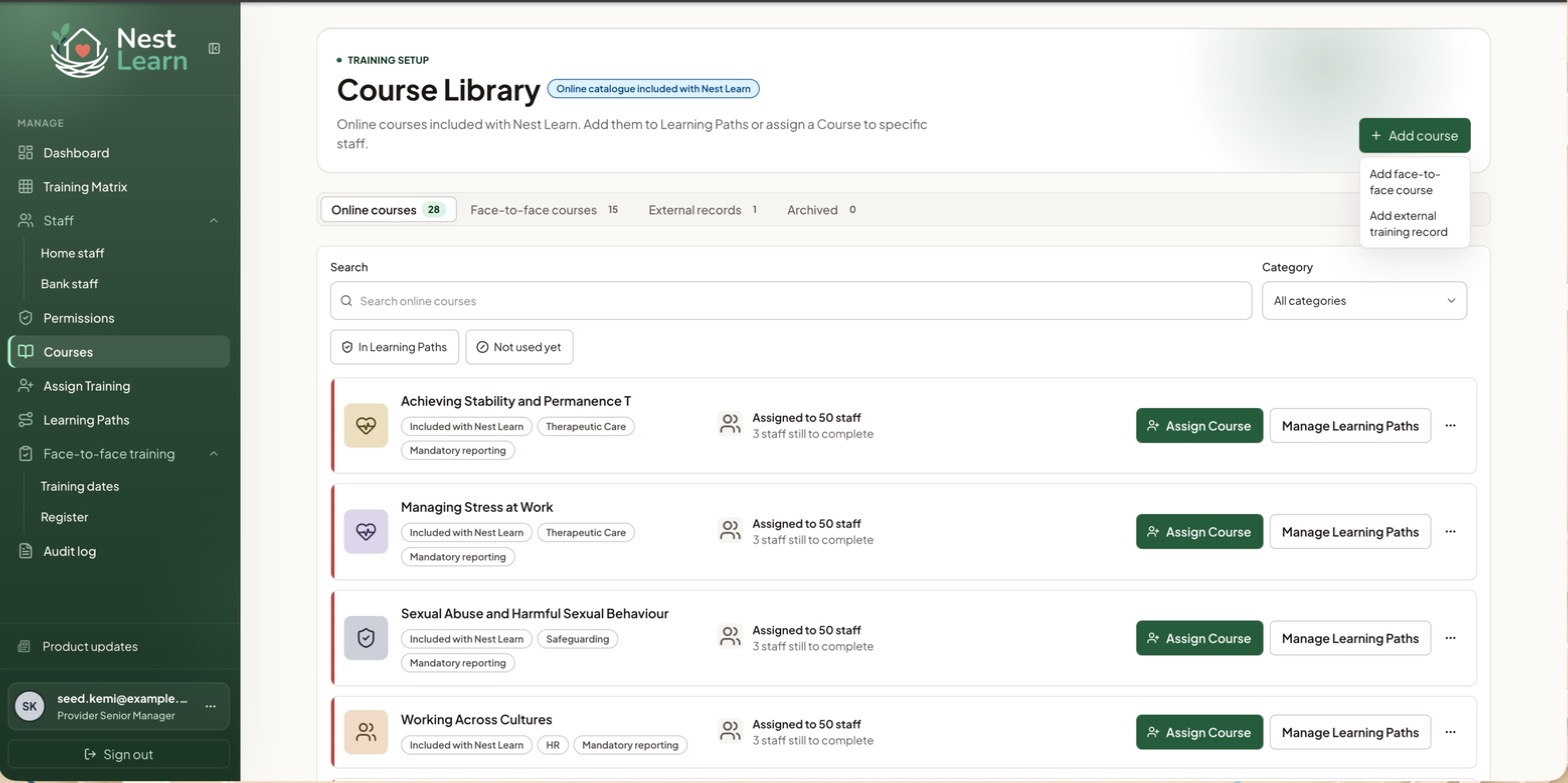Viewport: 1568px width, 783px height.
Task: Click the Add course dropdown button
Action: (x=1414, y=136)
